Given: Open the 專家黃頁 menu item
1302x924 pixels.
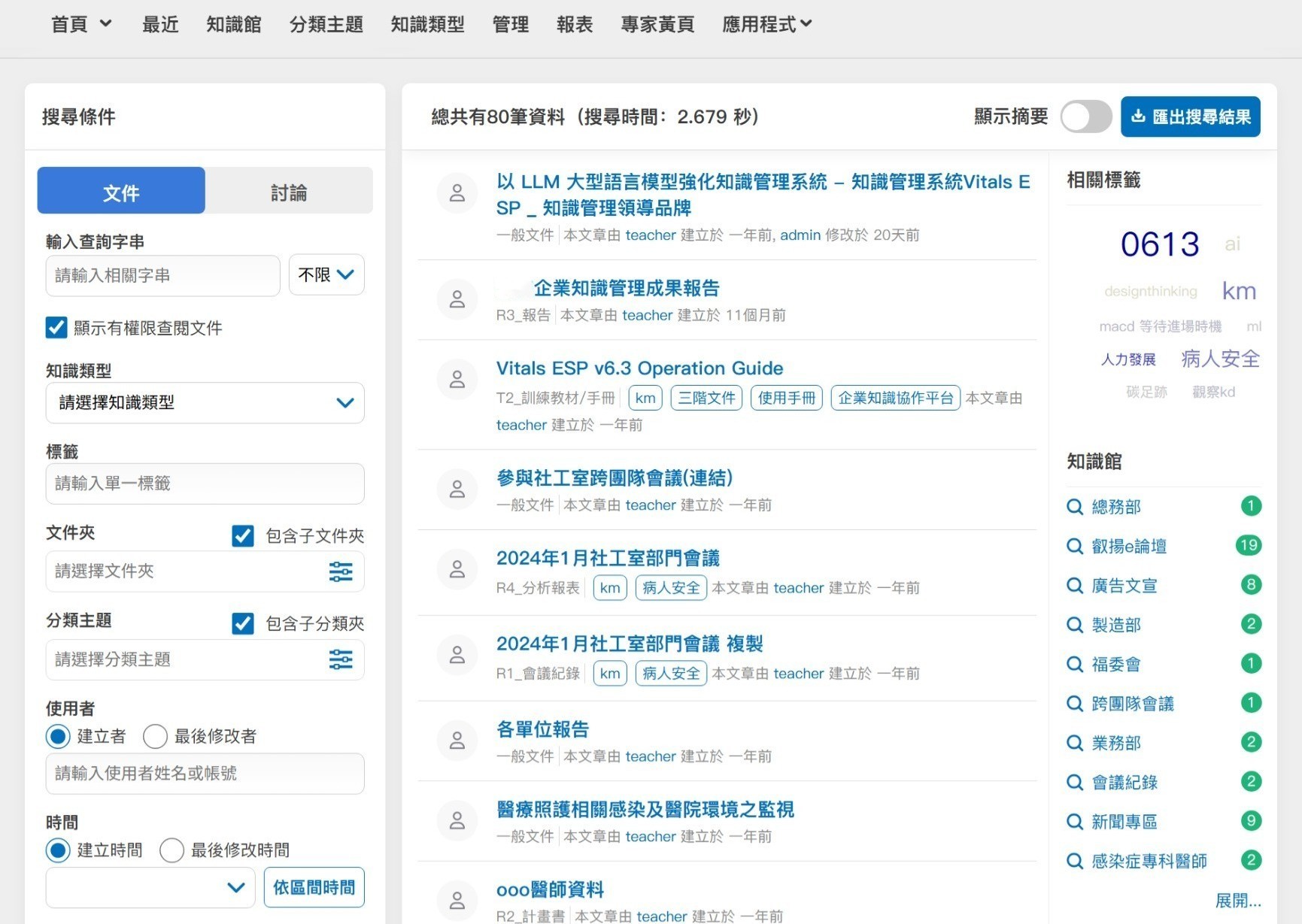Looking at the screenshot, I should (x=657, y=24).
